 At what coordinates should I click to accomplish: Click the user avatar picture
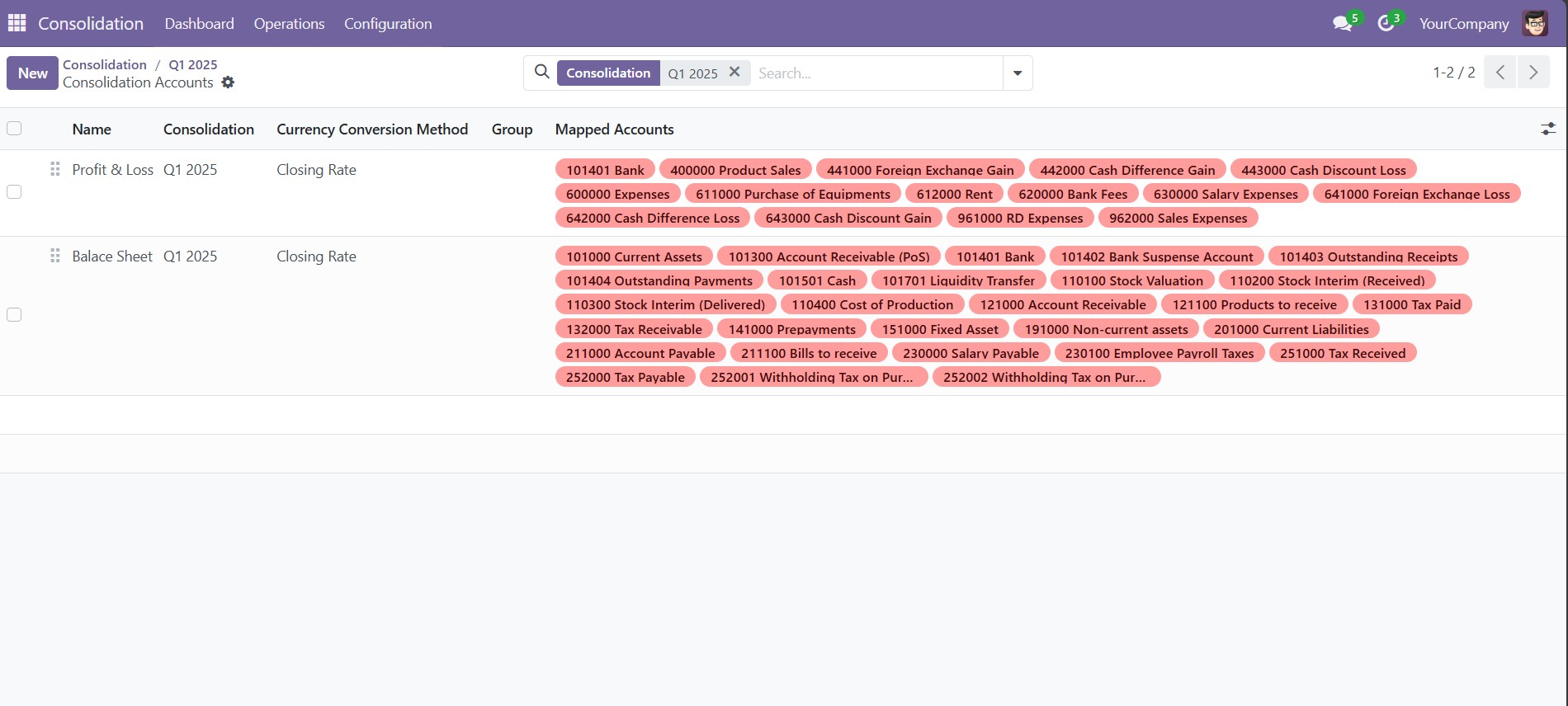click(1535, 24)
